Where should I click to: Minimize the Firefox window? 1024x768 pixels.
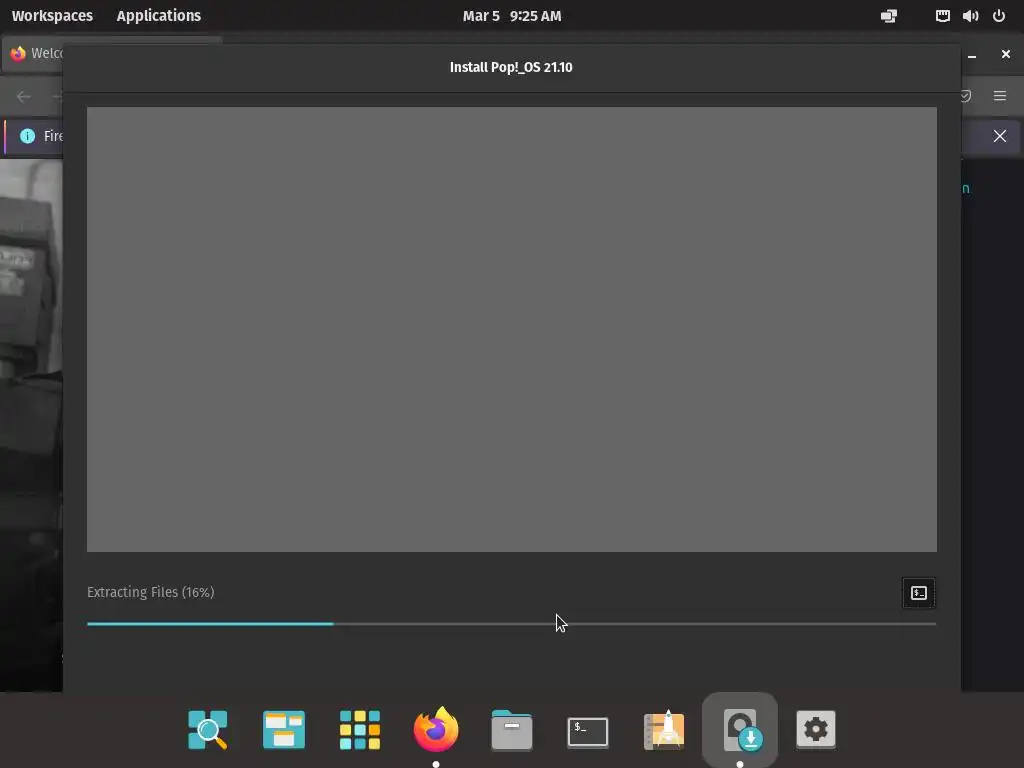[972, 56]
